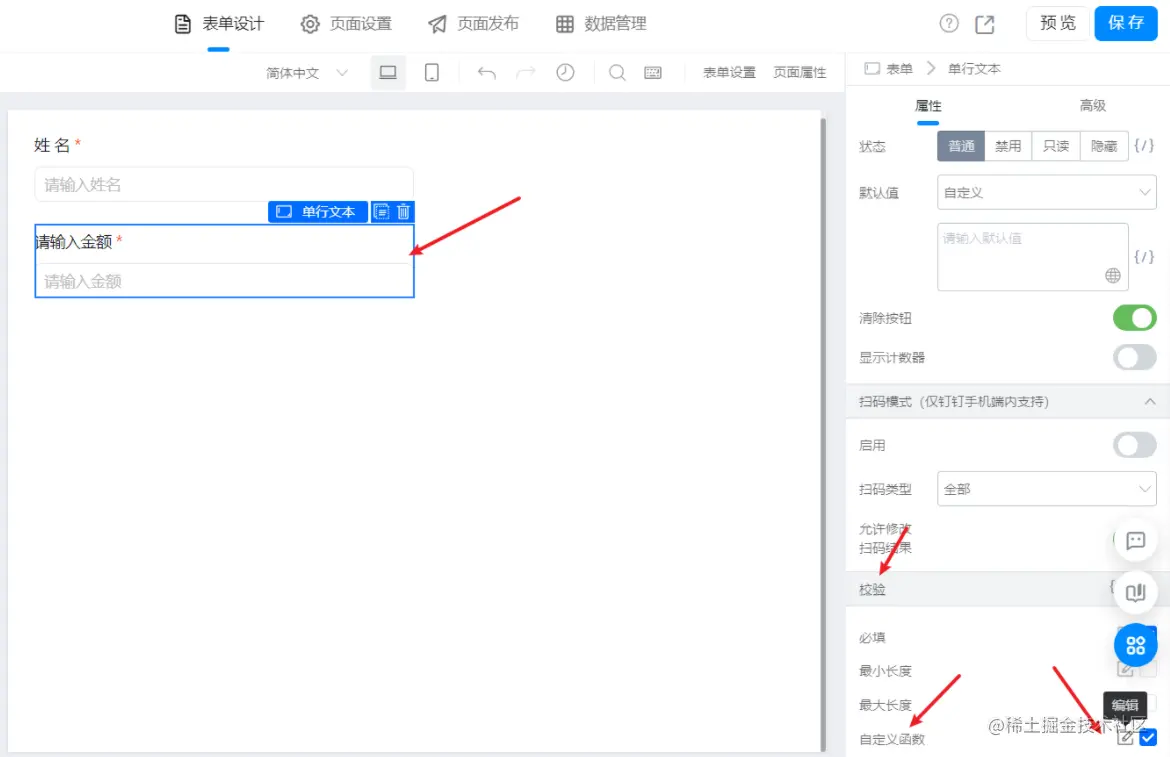Select the 只读 status option
Viewport: 1170px width, 757px height.
pyautogui.click(x=1055, y=145)
